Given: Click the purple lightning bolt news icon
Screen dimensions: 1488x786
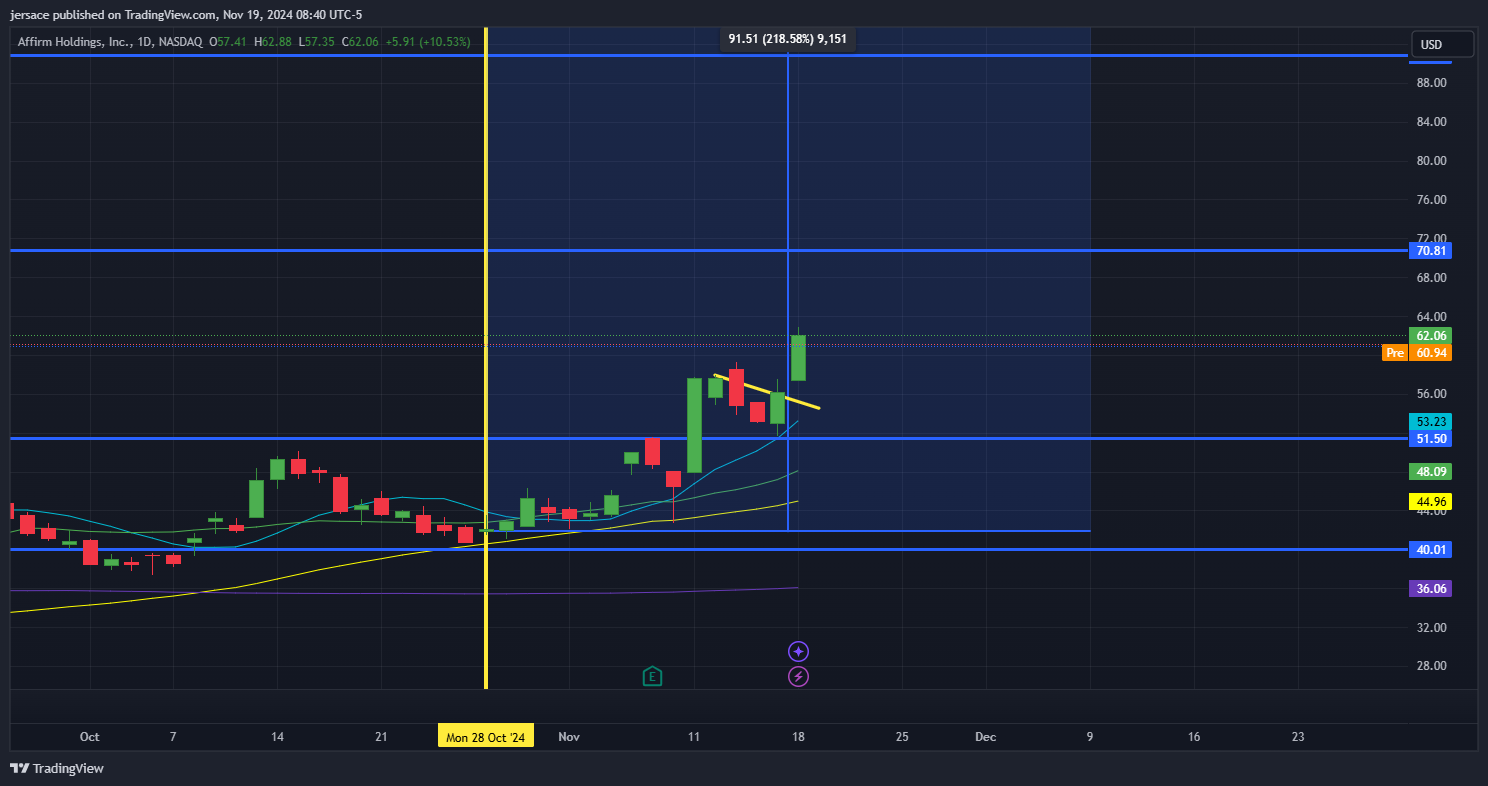Looking at the screenshot, I should (x=798, y=677).
